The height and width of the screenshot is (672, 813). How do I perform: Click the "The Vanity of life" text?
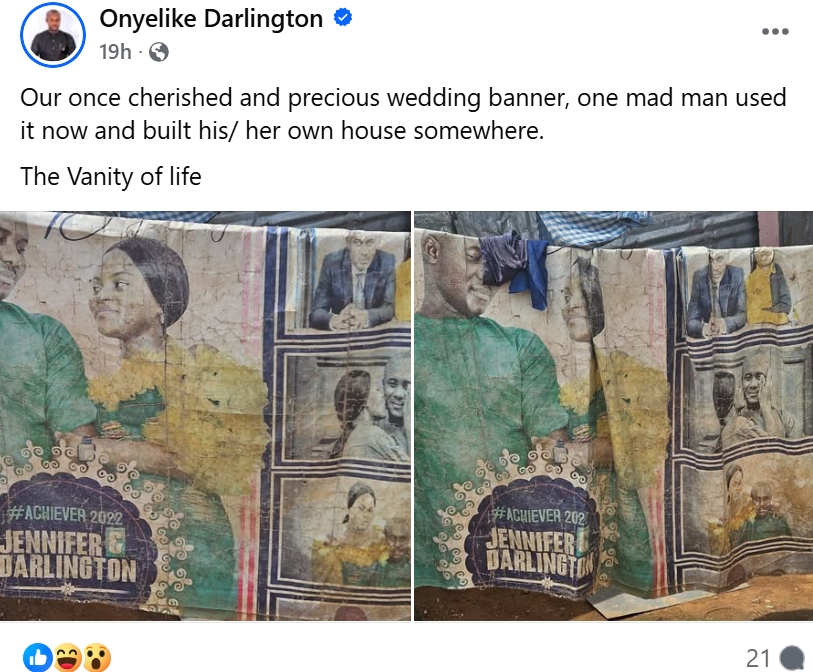(110, 176)
